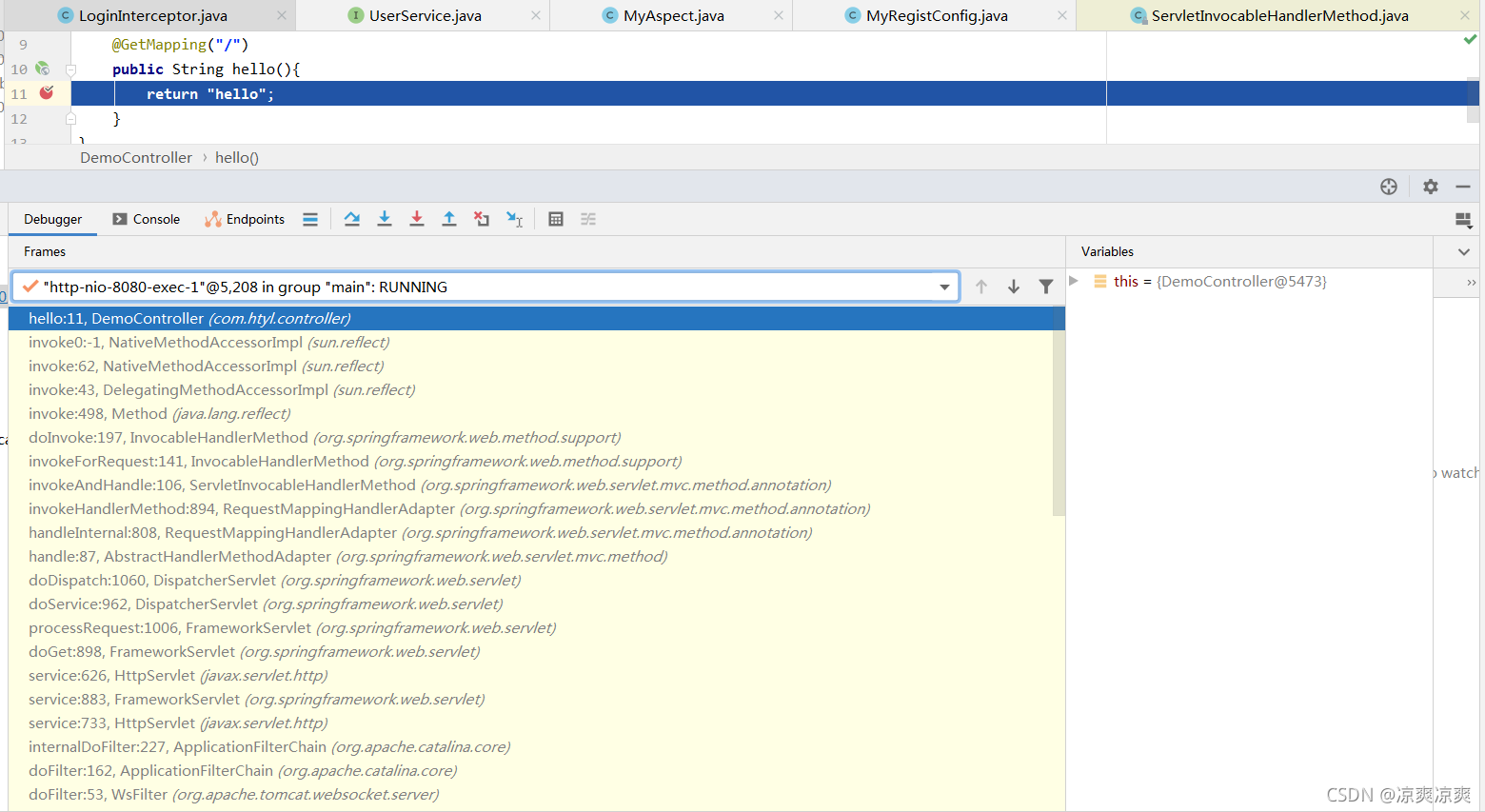Select frame doDispatch:1060, DispatcherServlet
Screen dimensions: 1485x812
531,580
